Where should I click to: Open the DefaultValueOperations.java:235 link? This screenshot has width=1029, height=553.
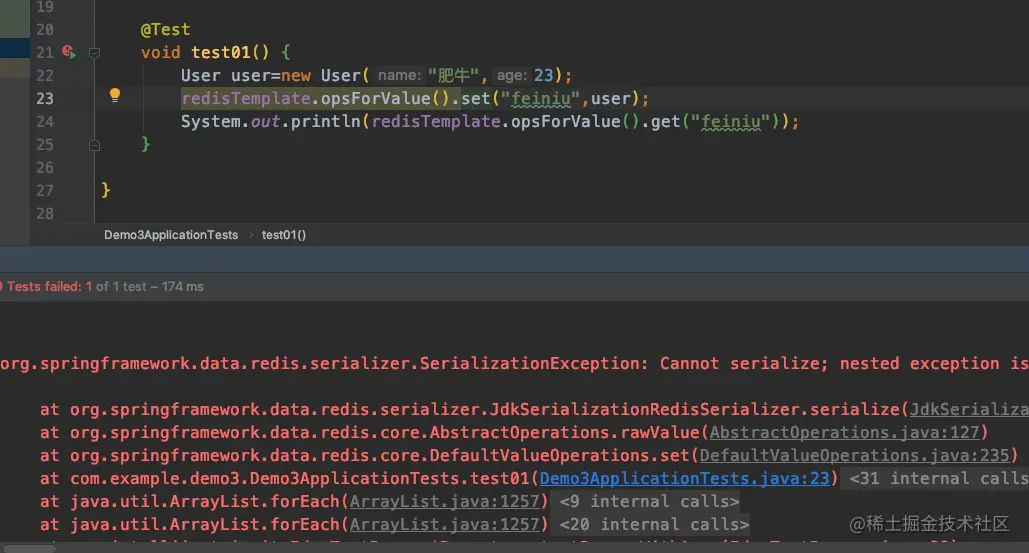[854, 455]
